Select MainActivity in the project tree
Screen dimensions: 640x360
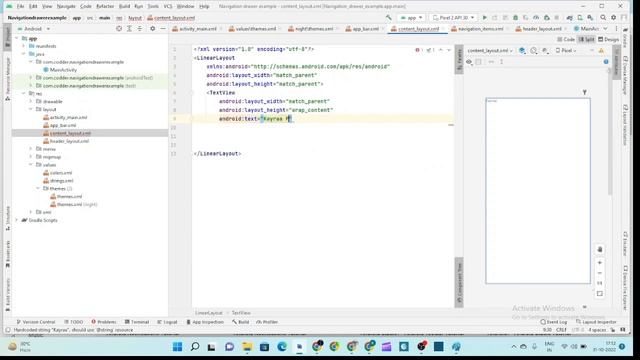[x=60, y=70]
